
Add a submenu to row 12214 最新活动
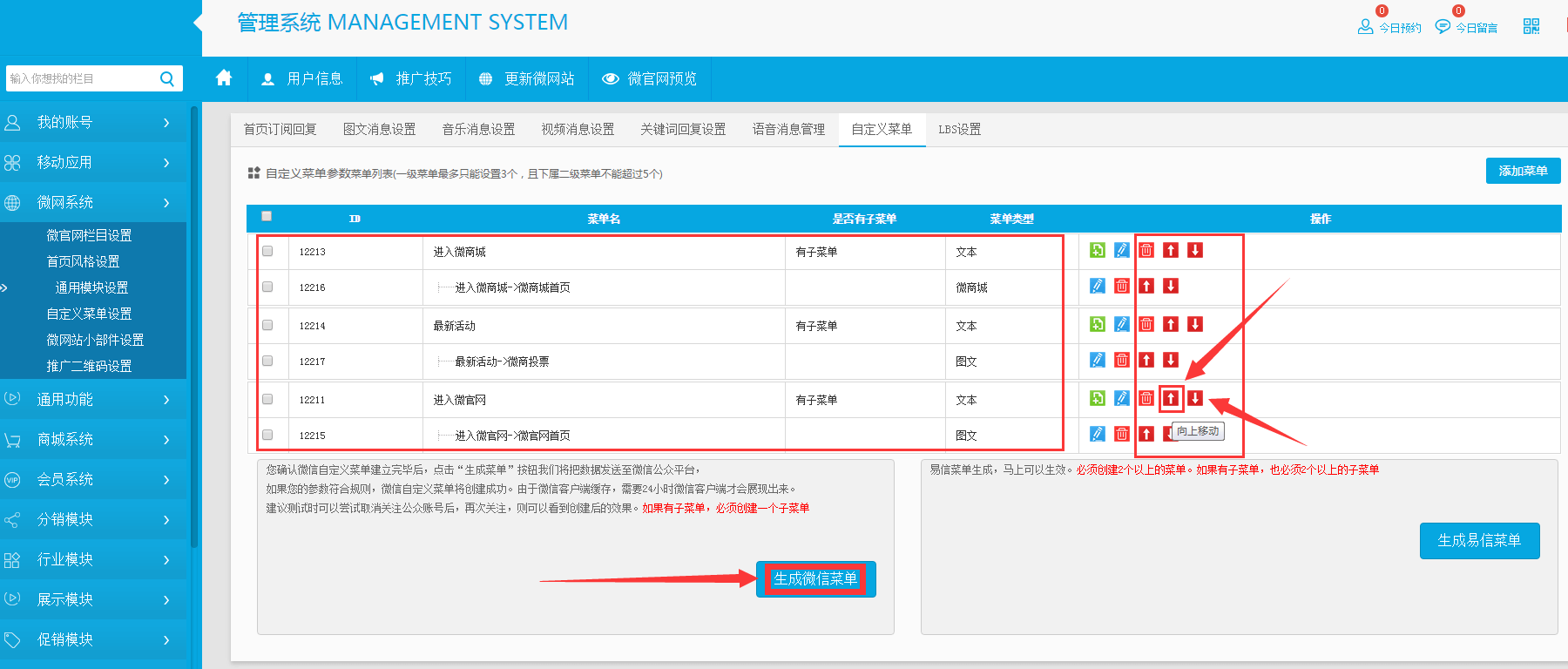point(1098,325)
